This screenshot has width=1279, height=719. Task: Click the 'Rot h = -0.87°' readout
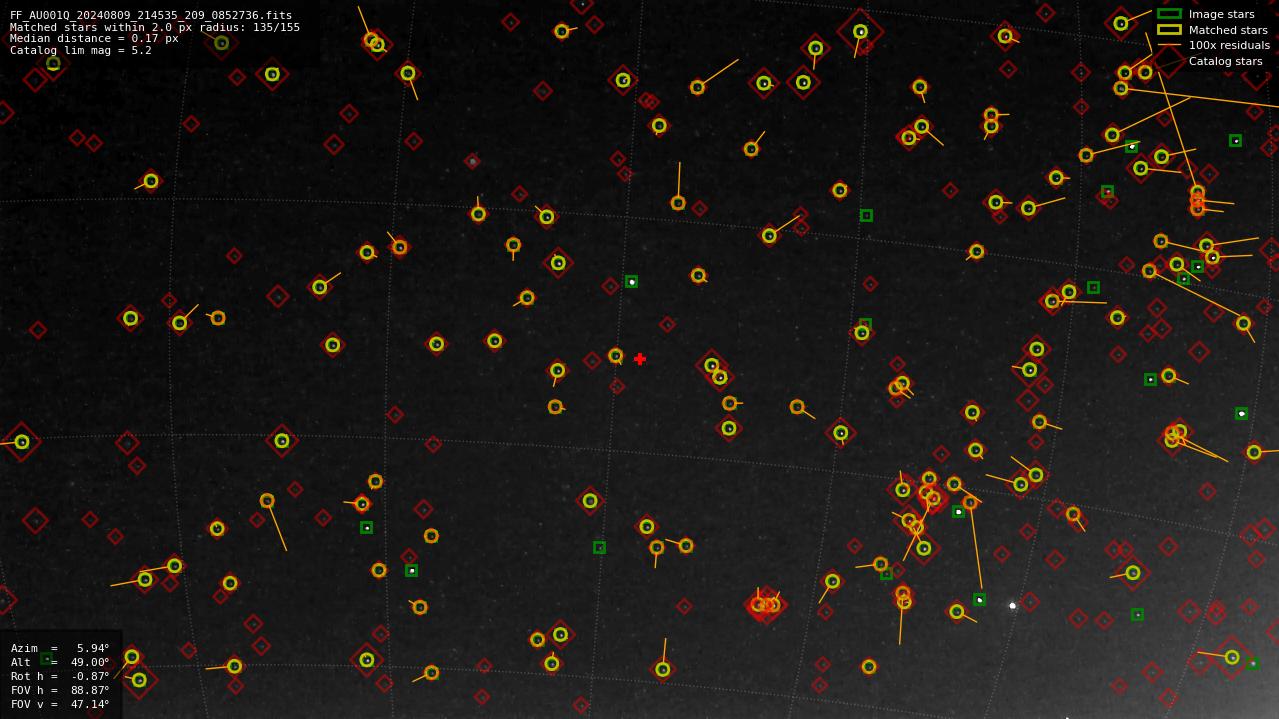click(60, 676)
